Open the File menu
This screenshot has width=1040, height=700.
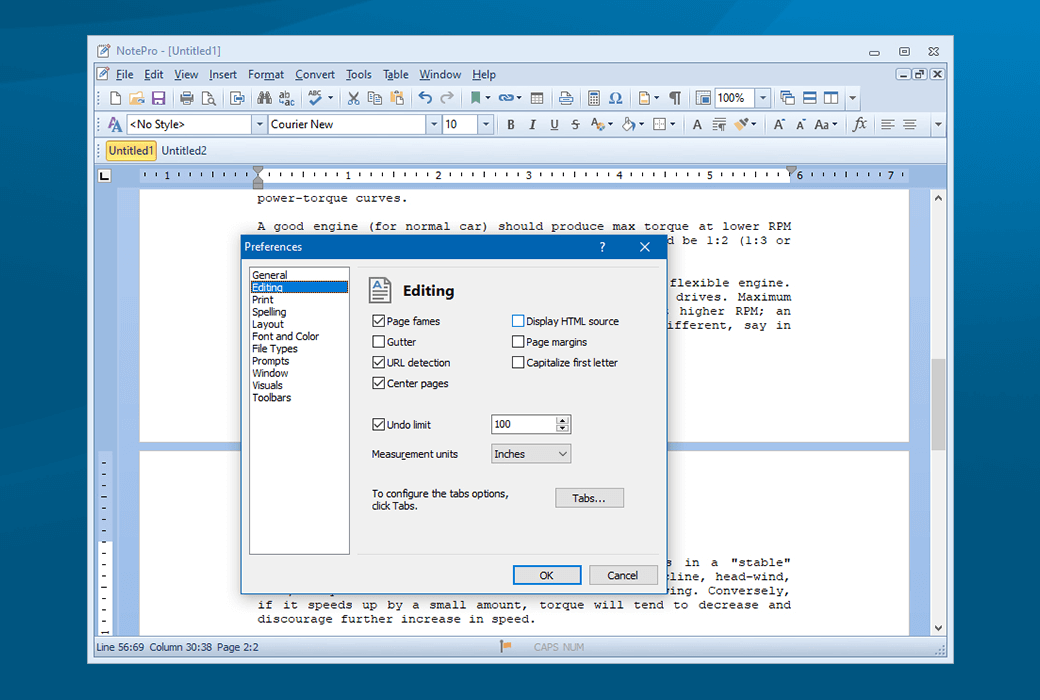click(125, 74)
